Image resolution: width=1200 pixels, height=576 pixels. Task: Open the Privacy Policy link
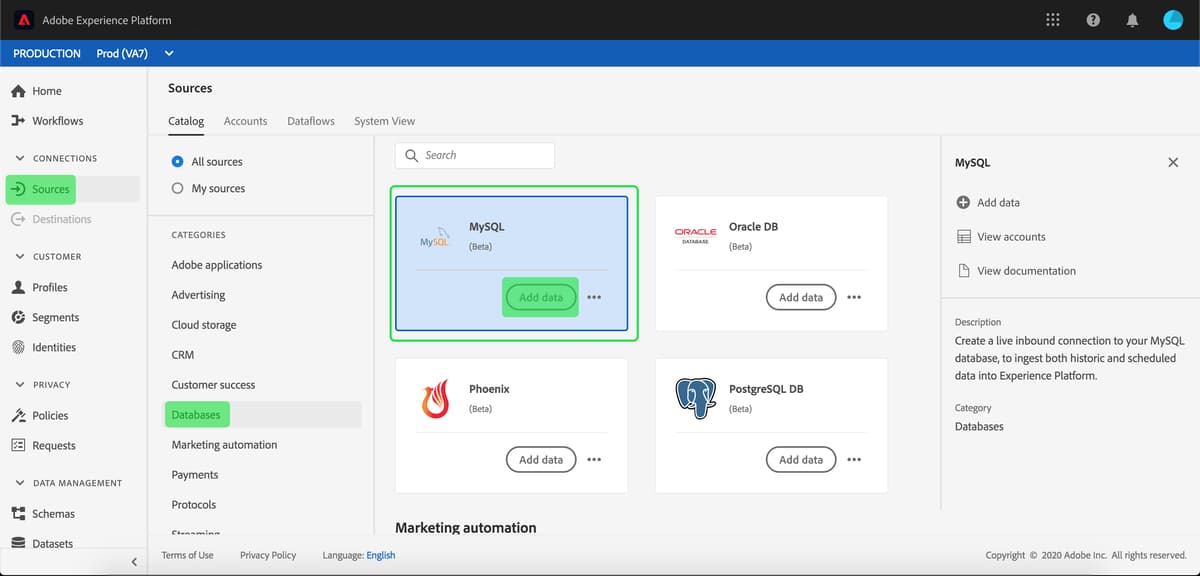click(267, 554)
